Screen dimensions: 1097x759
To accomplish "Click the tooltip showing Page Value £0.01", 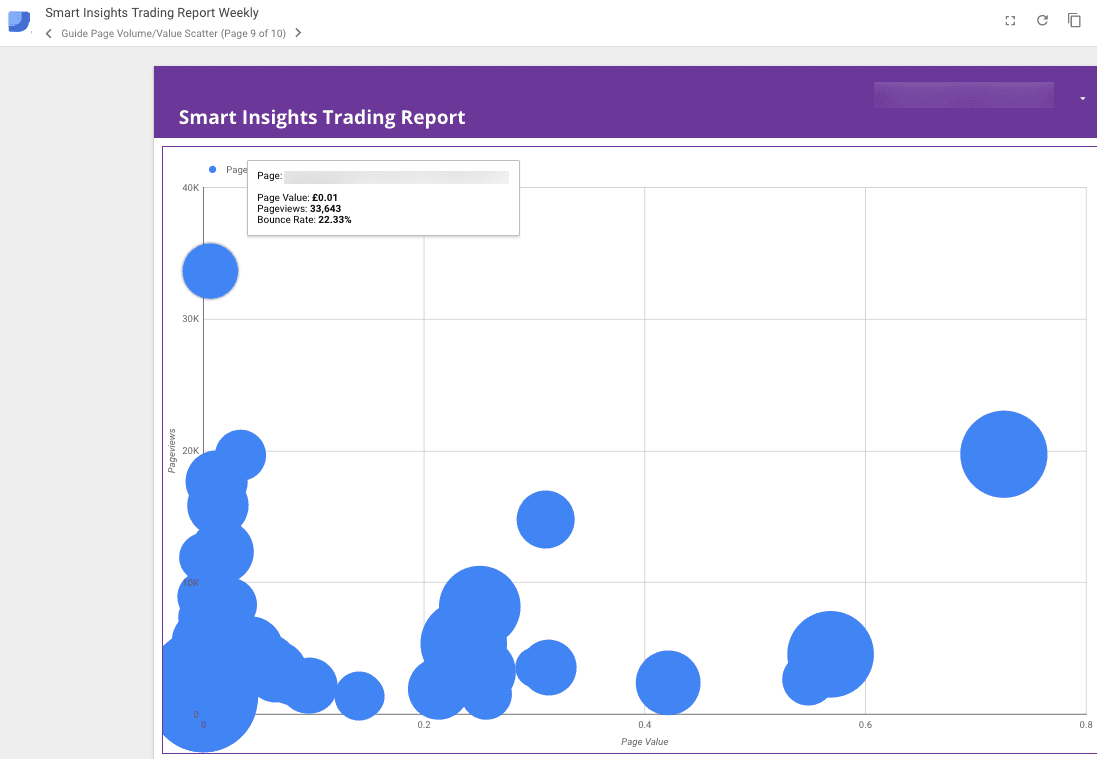I will click(383, 198).
